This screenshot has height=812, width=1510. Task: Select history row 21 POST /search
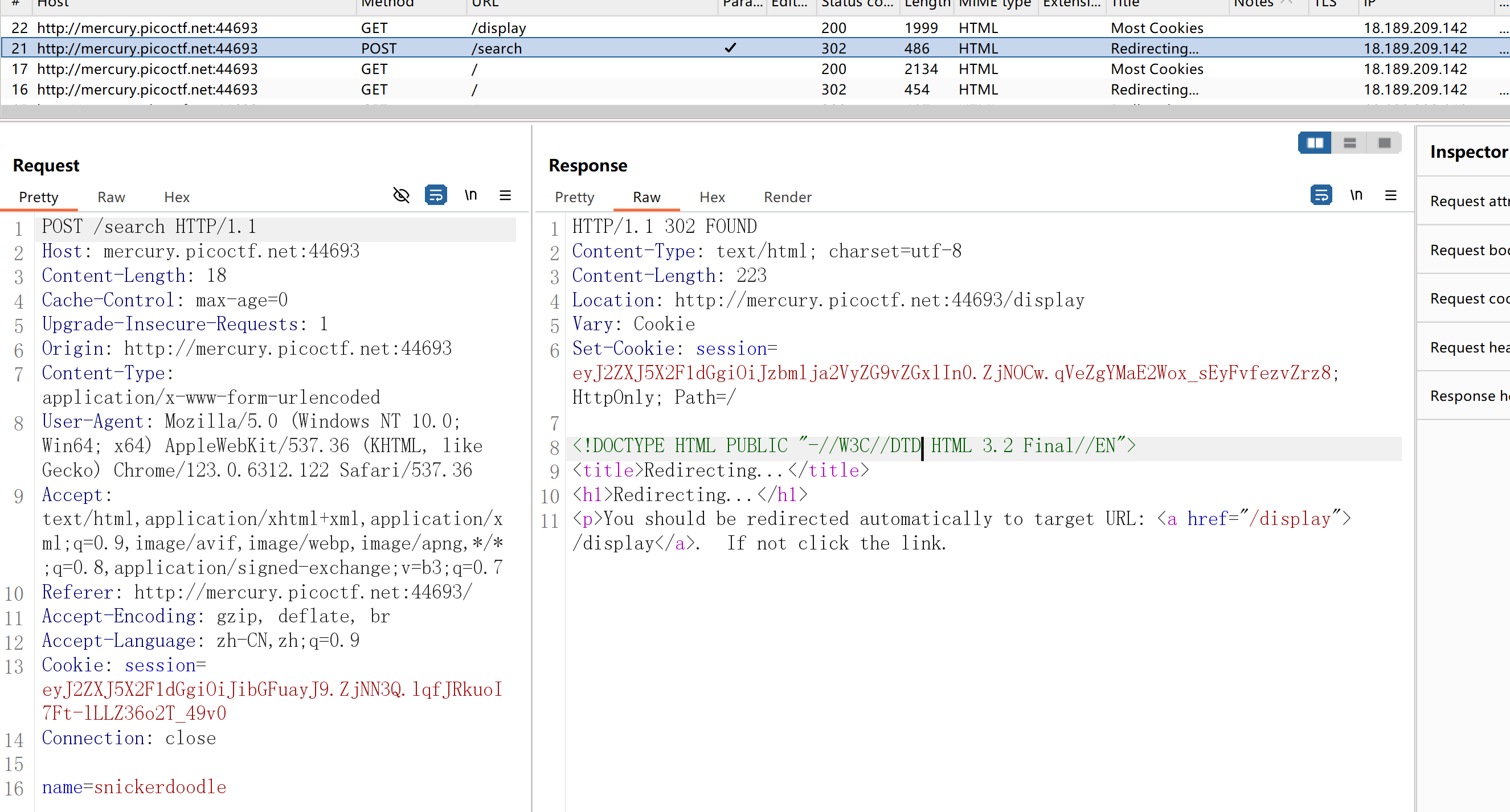[755, 48]
